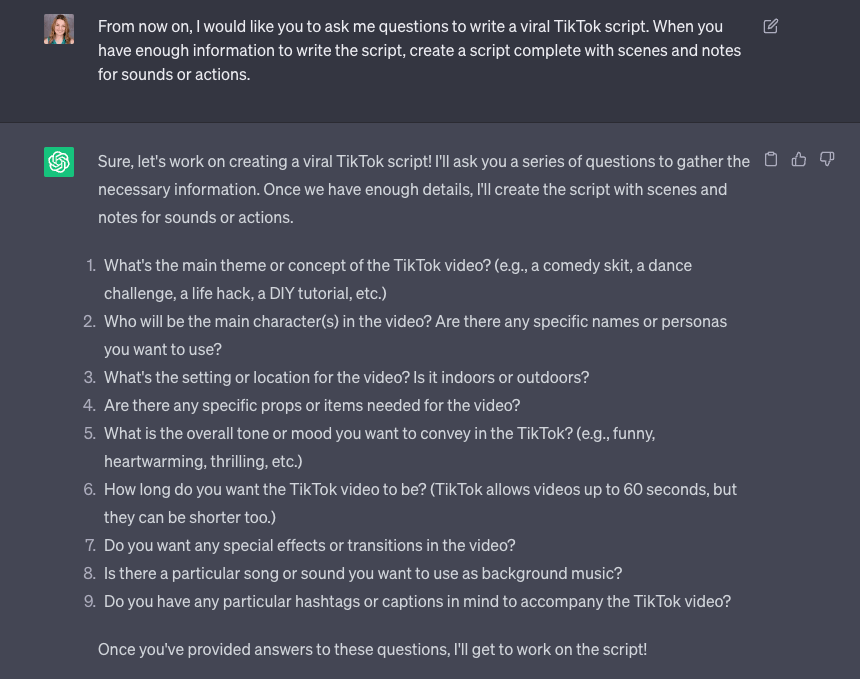Copy ChatGPT's response using the clipboard icon

pos(770,159)
